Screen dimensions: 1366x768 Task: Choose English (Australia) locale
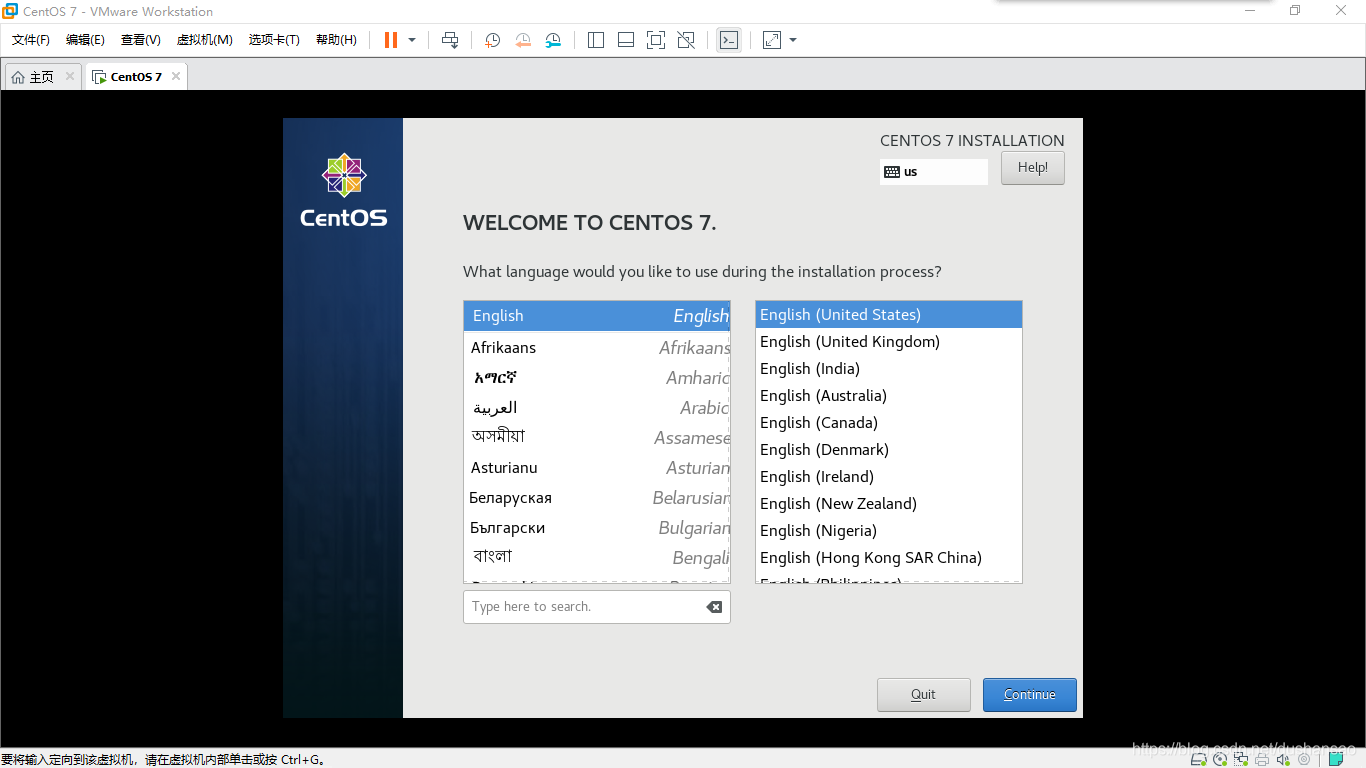pos(889,396)
